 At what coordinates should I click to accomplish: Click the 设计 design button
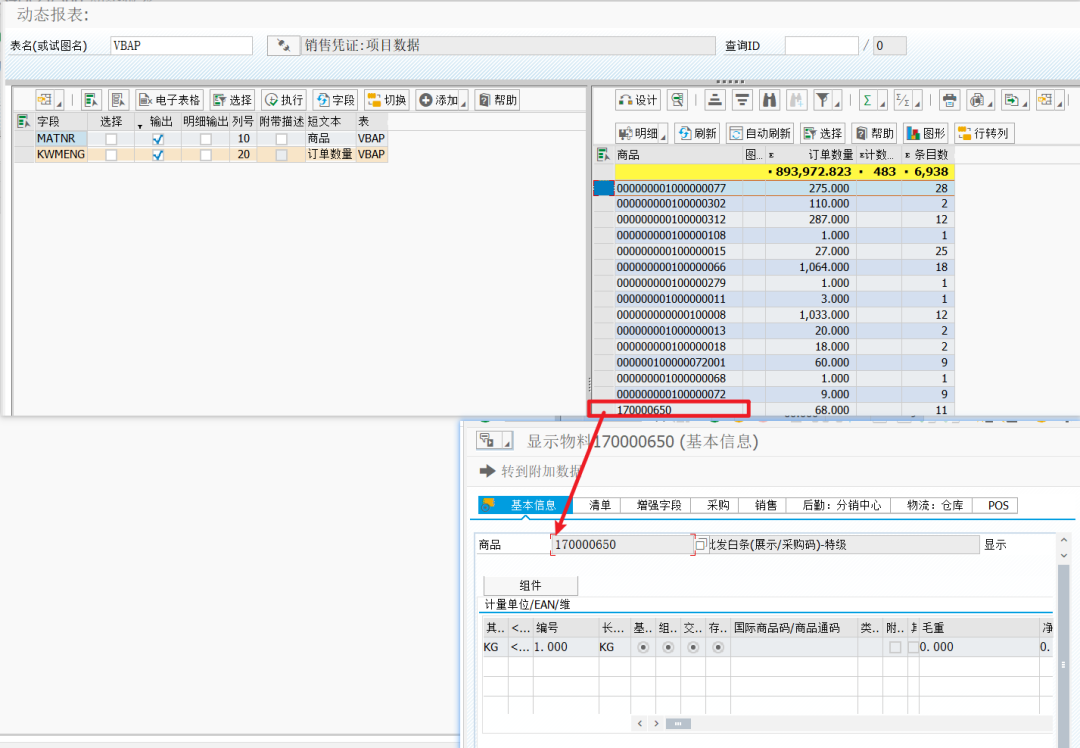[638, 101]
